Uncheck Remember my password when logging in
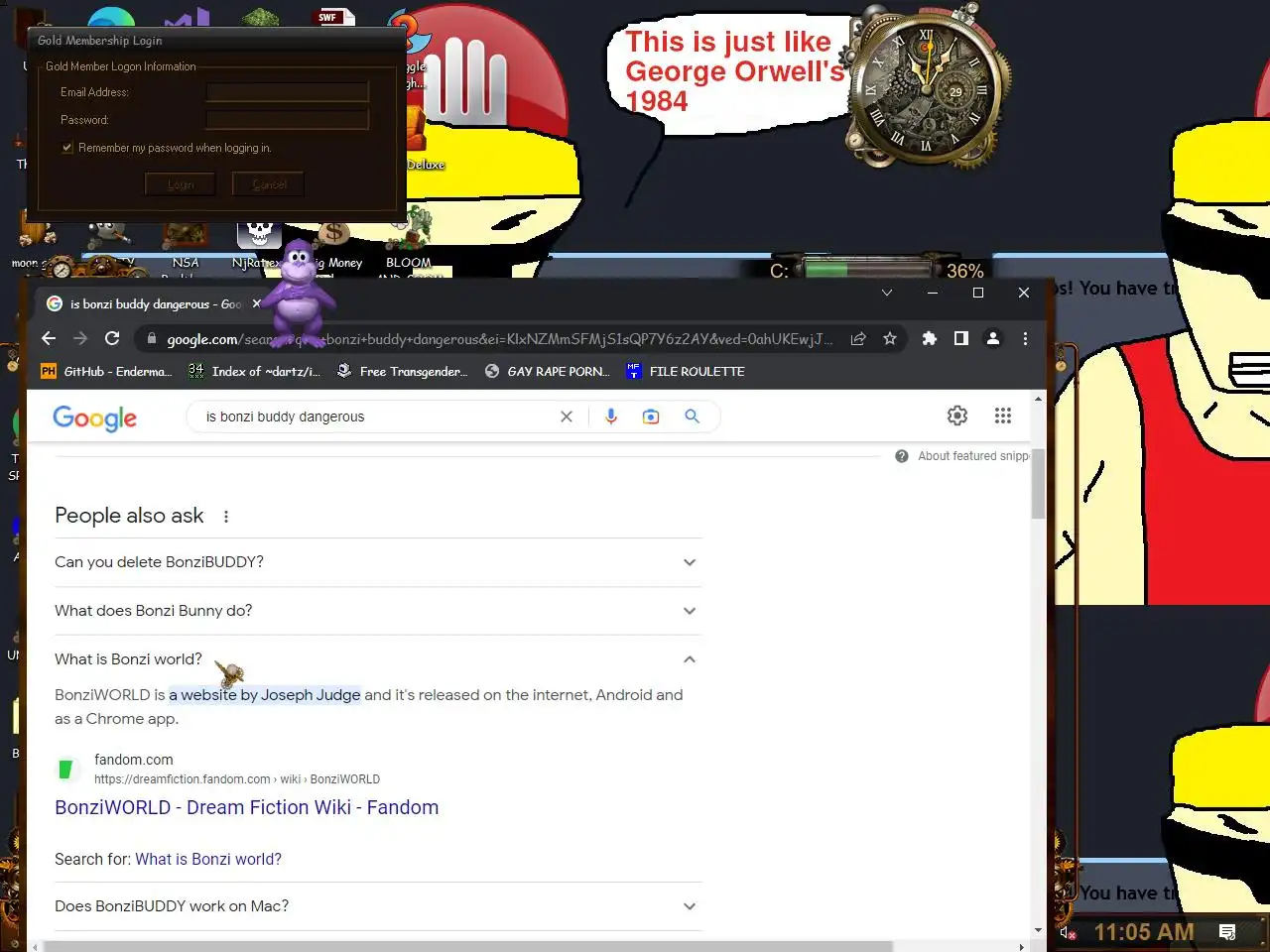 coord(67,148)
